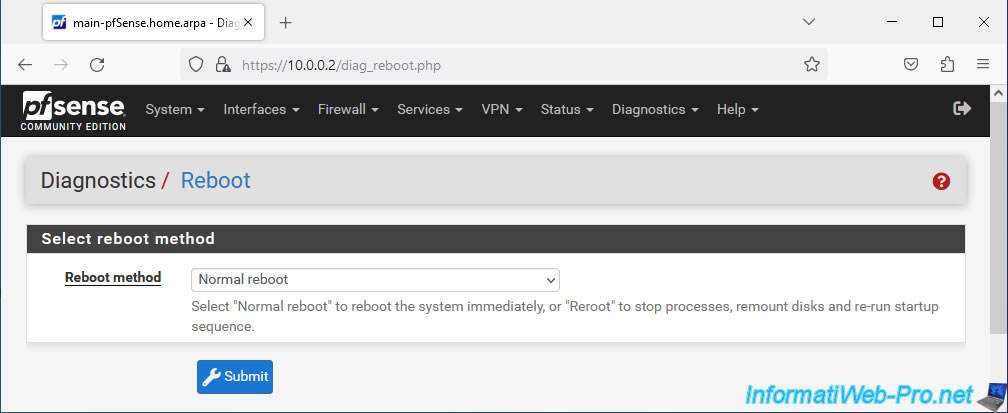Open the Status menu

pos(567,109)
